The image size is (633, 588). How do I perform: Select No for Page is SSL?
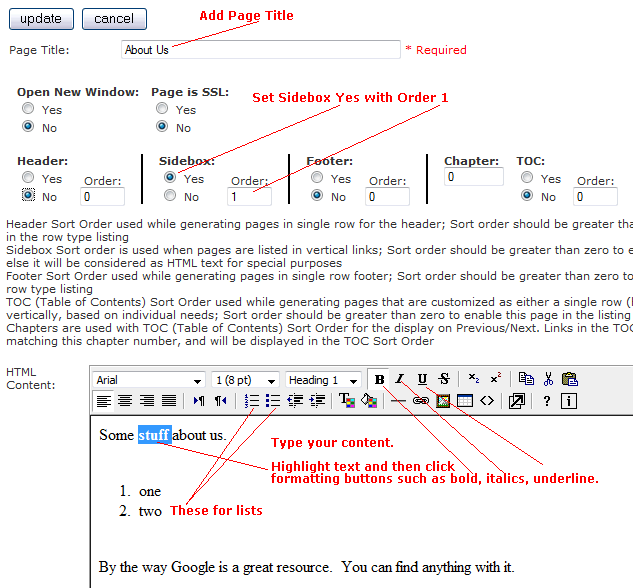(162, 126)
